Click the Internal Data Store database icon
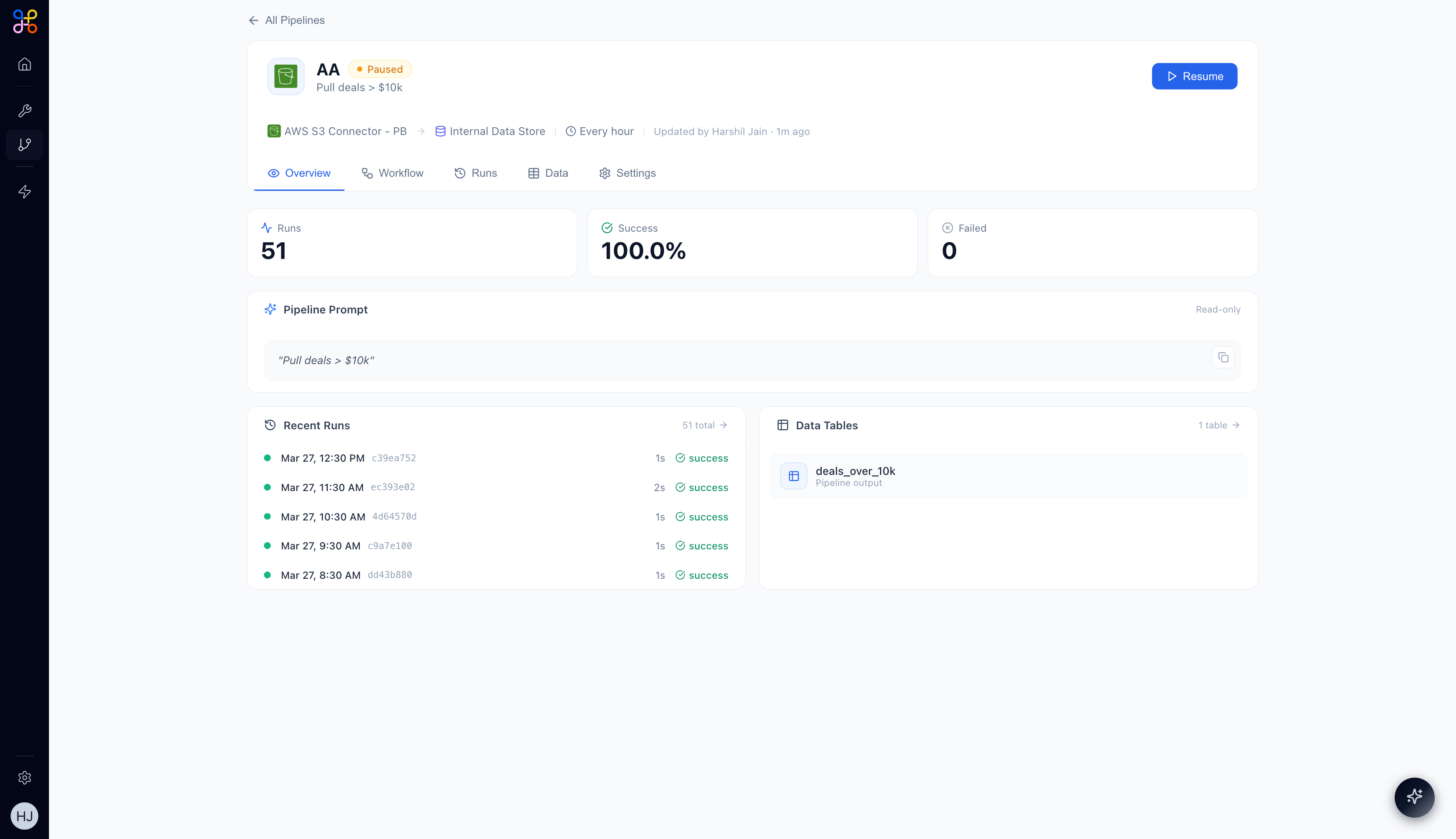 click(440, 131)
